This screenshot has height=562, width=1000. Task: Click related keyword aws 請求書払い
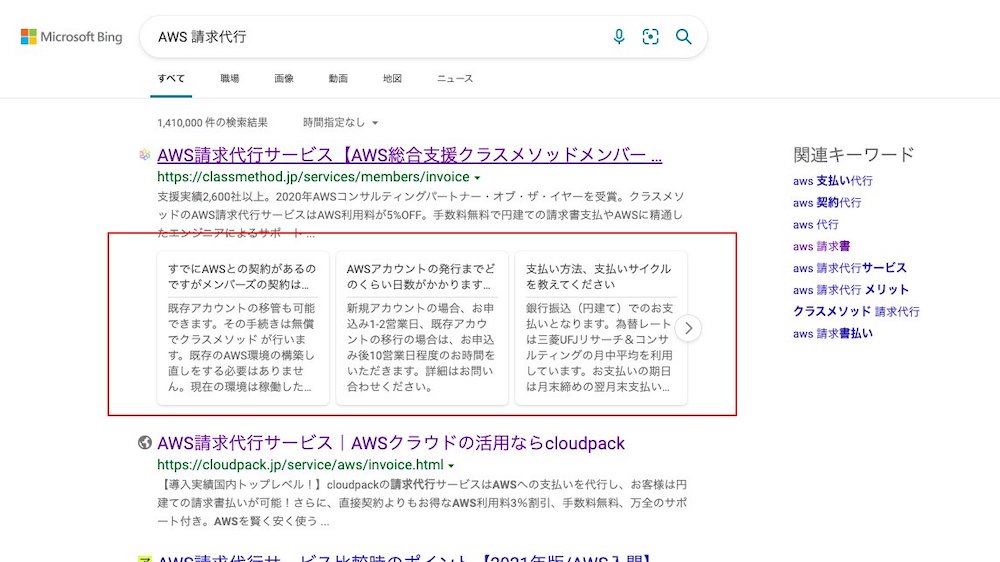coord(832,334)
